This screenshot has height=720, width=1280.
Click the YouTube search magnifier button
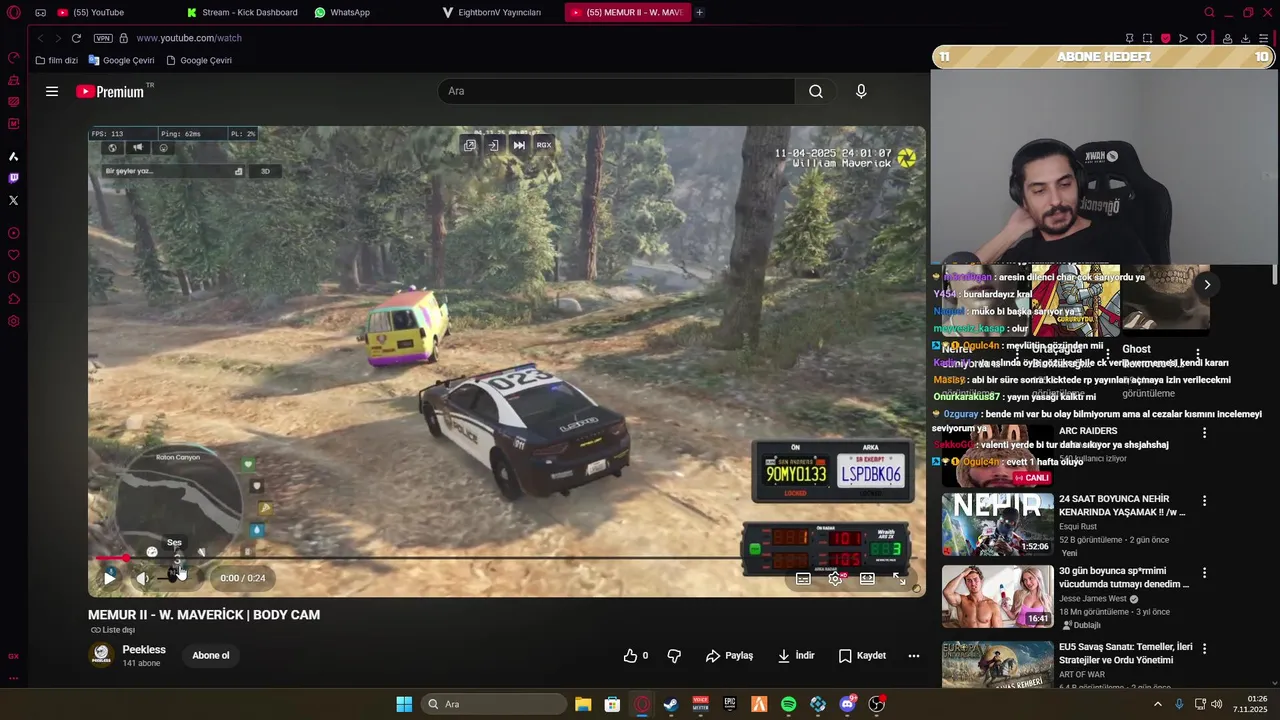(x=816, y=91)
